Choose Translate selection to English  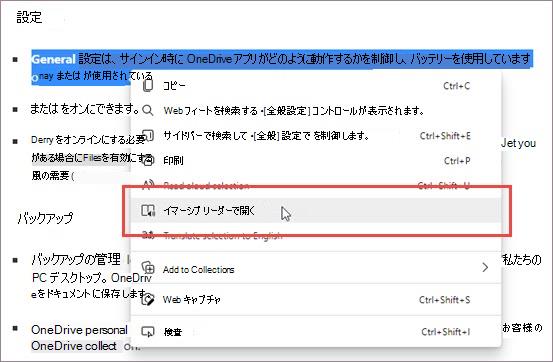coord(316,235)
